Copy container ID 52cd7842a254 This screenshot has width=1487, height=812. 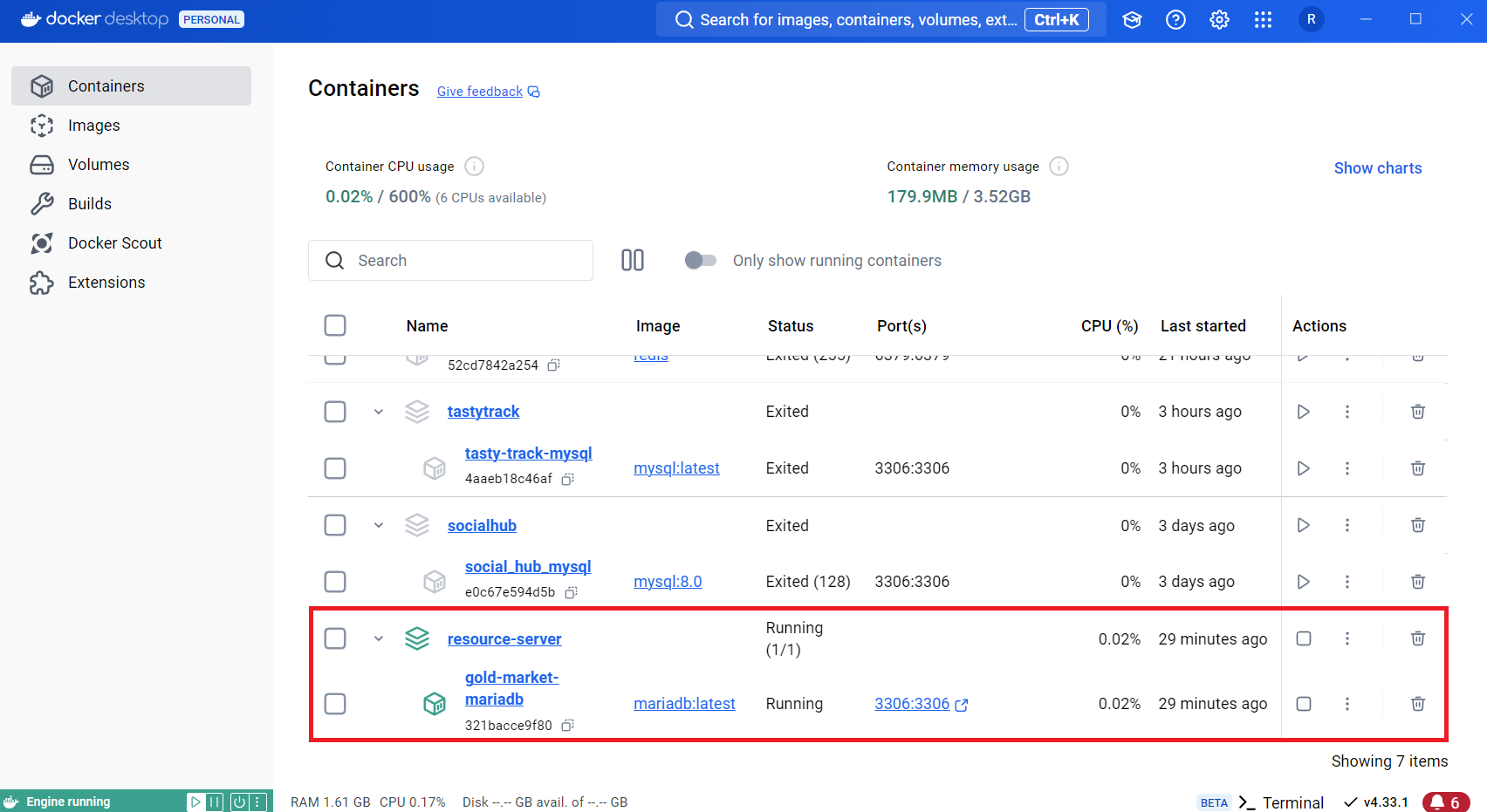pyautogui.click(x=553, y=365)
